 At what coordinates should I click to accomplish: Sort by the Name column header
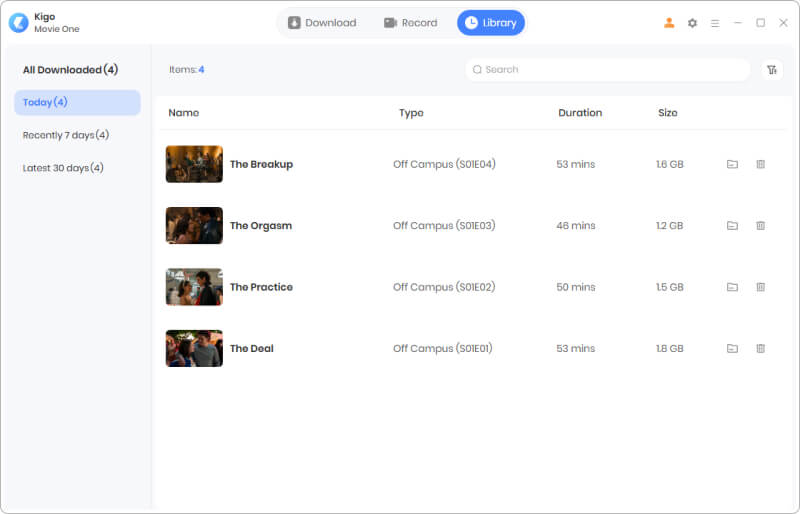184,113
